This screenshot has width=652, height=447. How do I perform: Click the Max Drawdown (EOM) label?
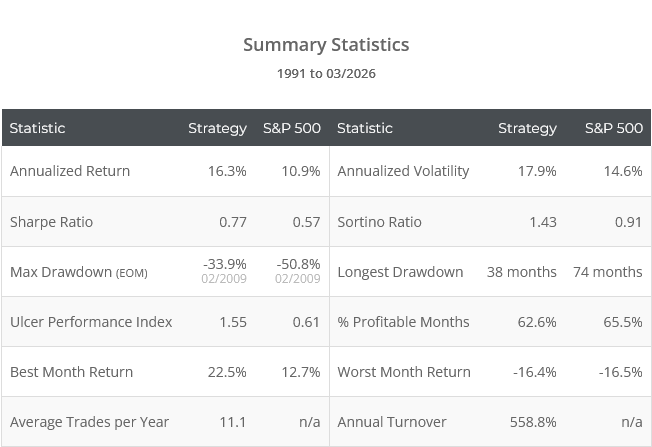[x=78, y=272]
